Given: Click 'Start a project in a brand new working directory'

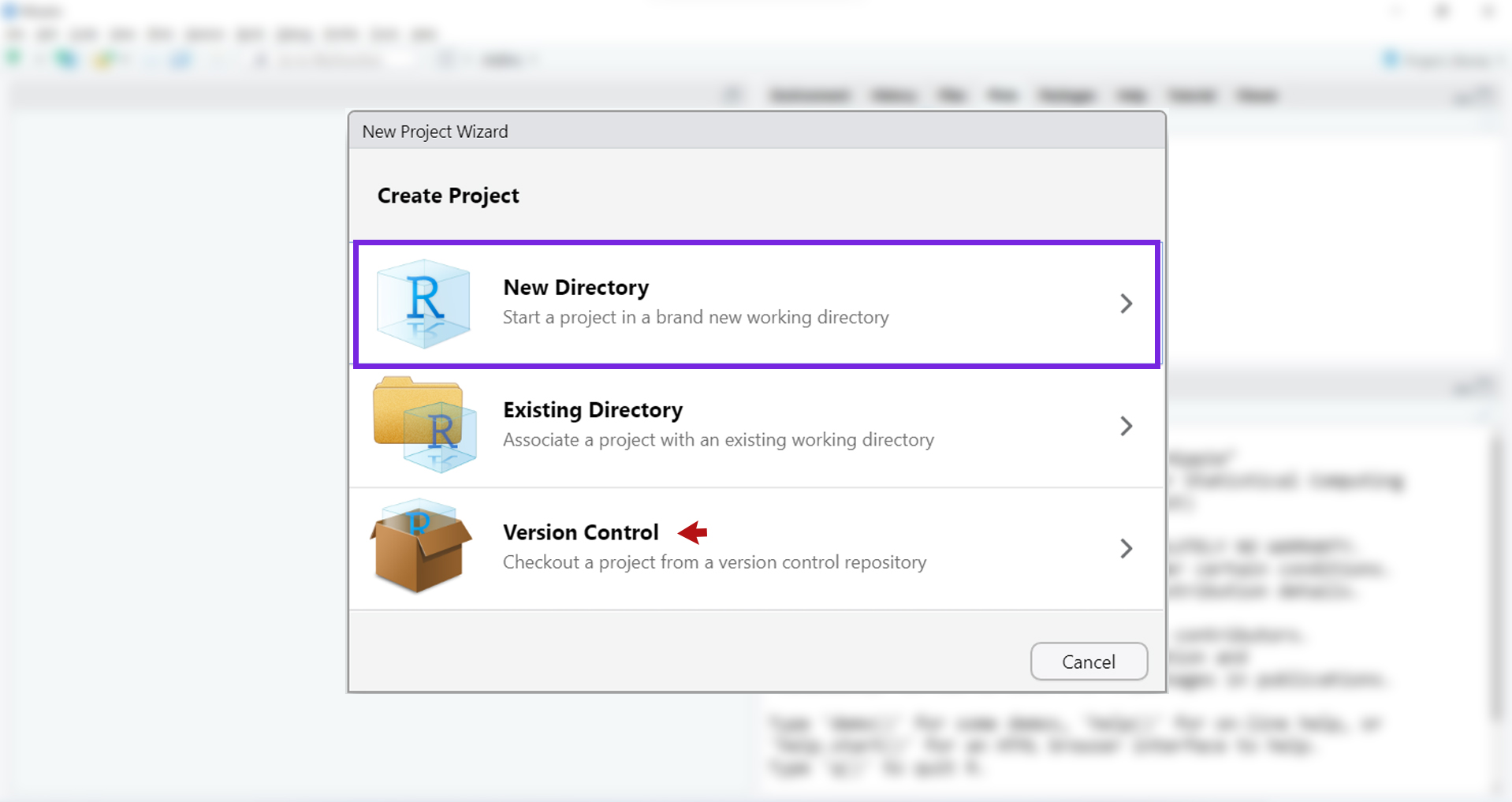Looking at the screenshot, I should point(696,317).
